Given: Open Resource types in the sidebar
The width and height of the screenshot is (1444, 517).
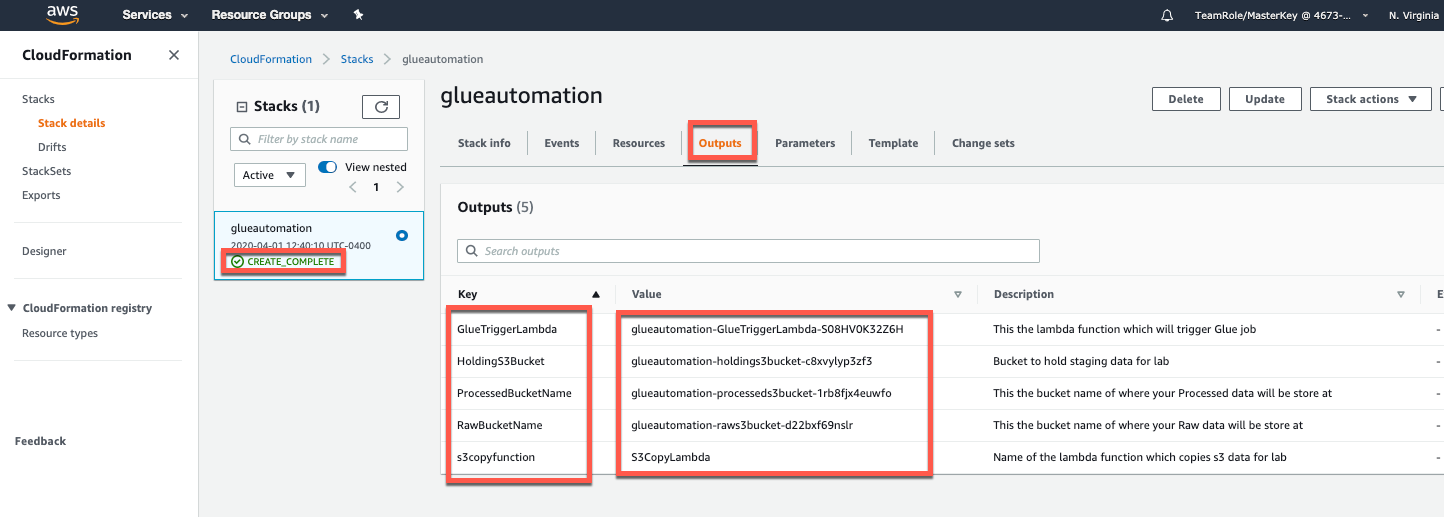Looking at the screenshot, I should (x=60, y=333).
